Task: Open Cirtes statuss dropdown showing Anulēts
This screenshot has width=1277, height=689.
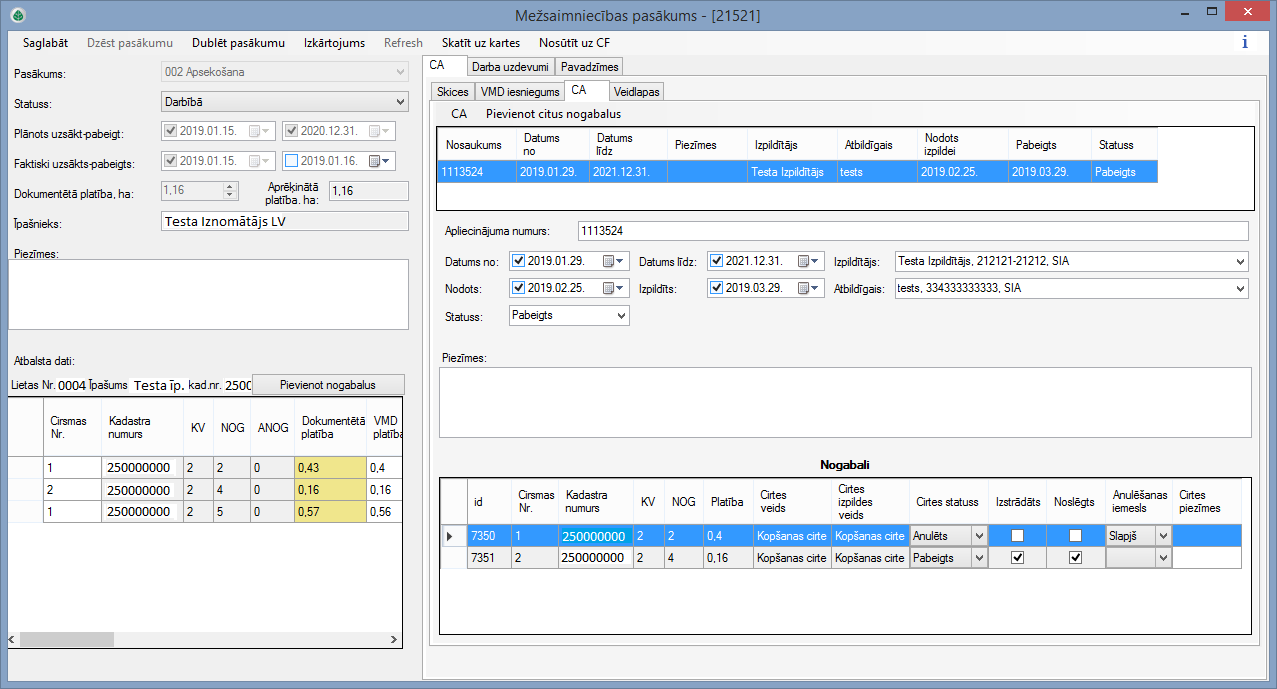Action: [978, 536]
